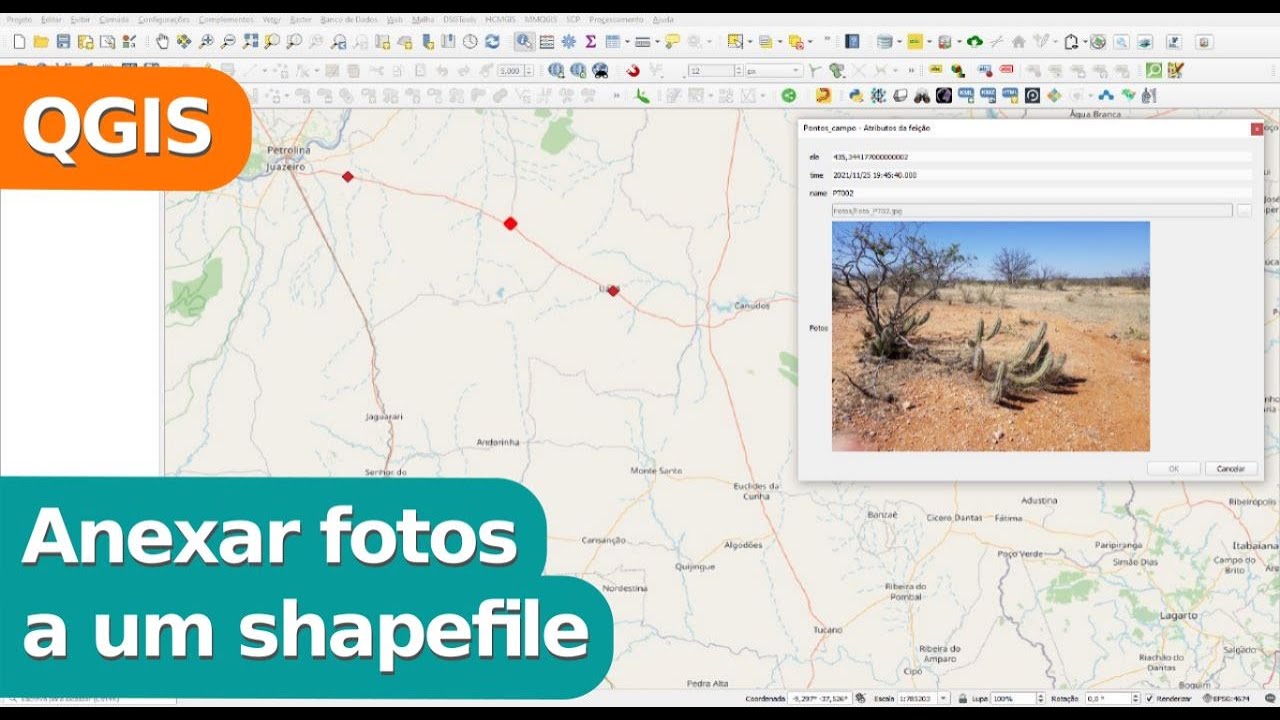This screenshot has width=1280, height=720.
Task: Click the large red point marker on map
Action: click(510, 223)
